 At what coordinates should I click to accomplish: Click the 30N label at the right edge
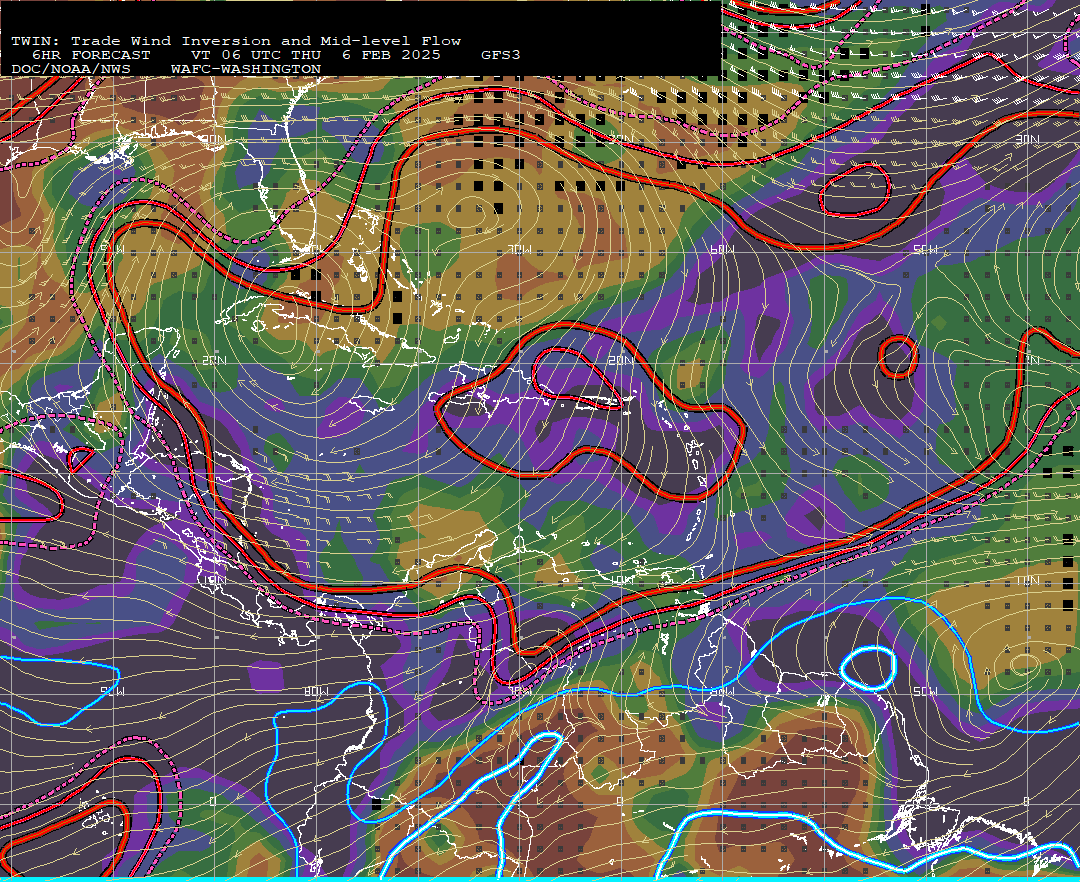click(x=1028, y=140)
